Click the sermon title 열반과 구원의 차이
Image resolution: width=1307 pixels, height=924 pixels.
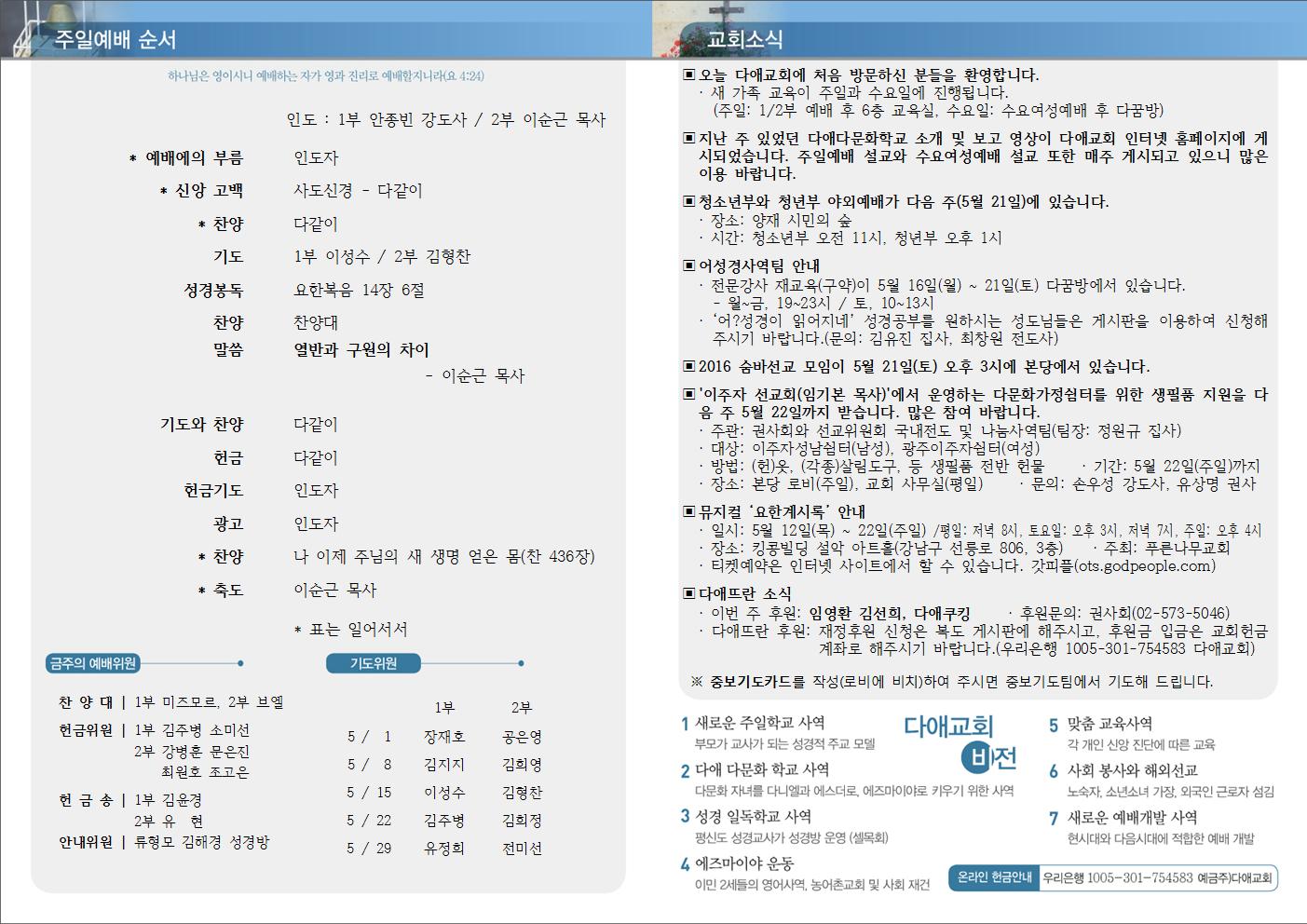click(x=361, y=350)
